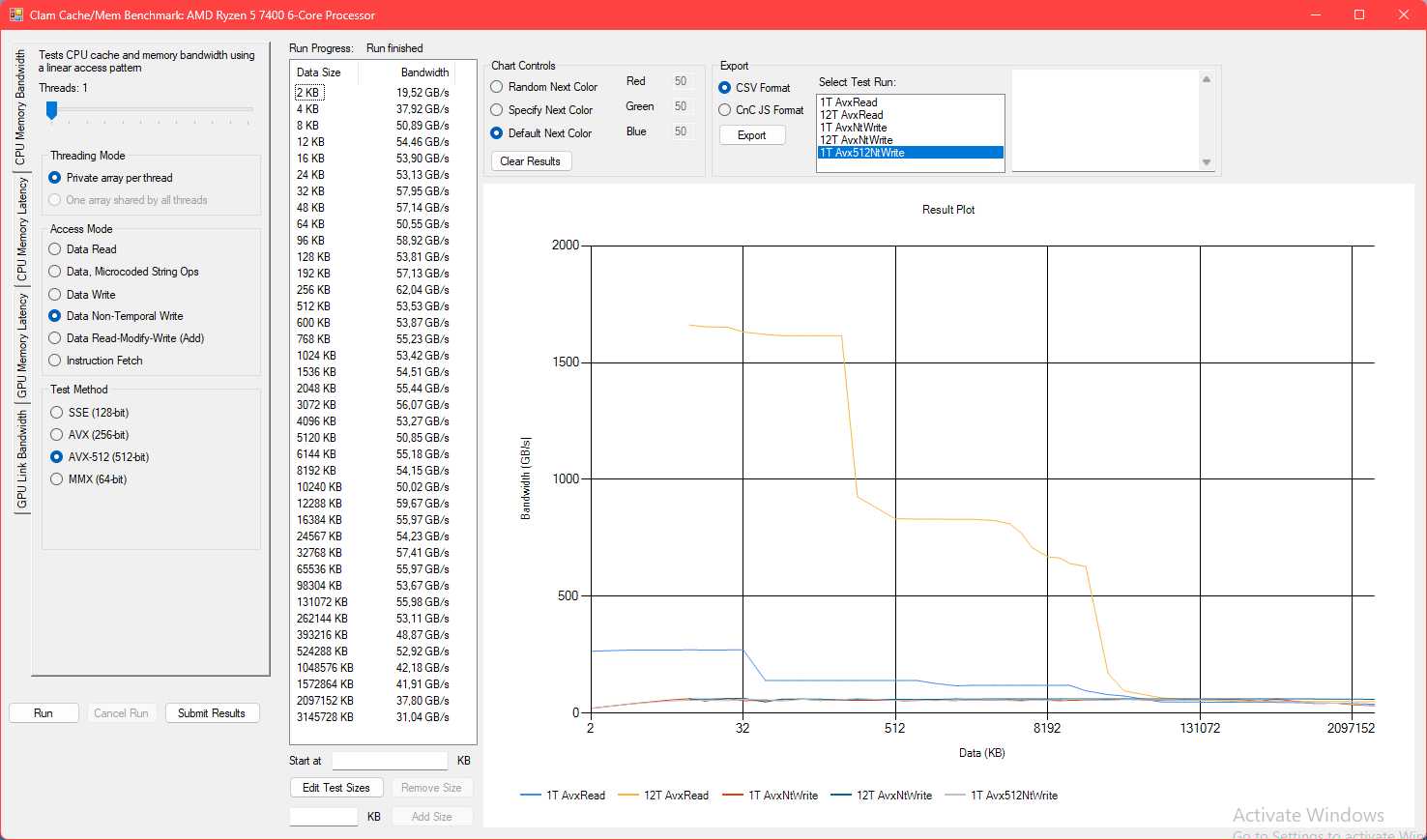Select the 12T AvxRead test run

pos(852,115)
